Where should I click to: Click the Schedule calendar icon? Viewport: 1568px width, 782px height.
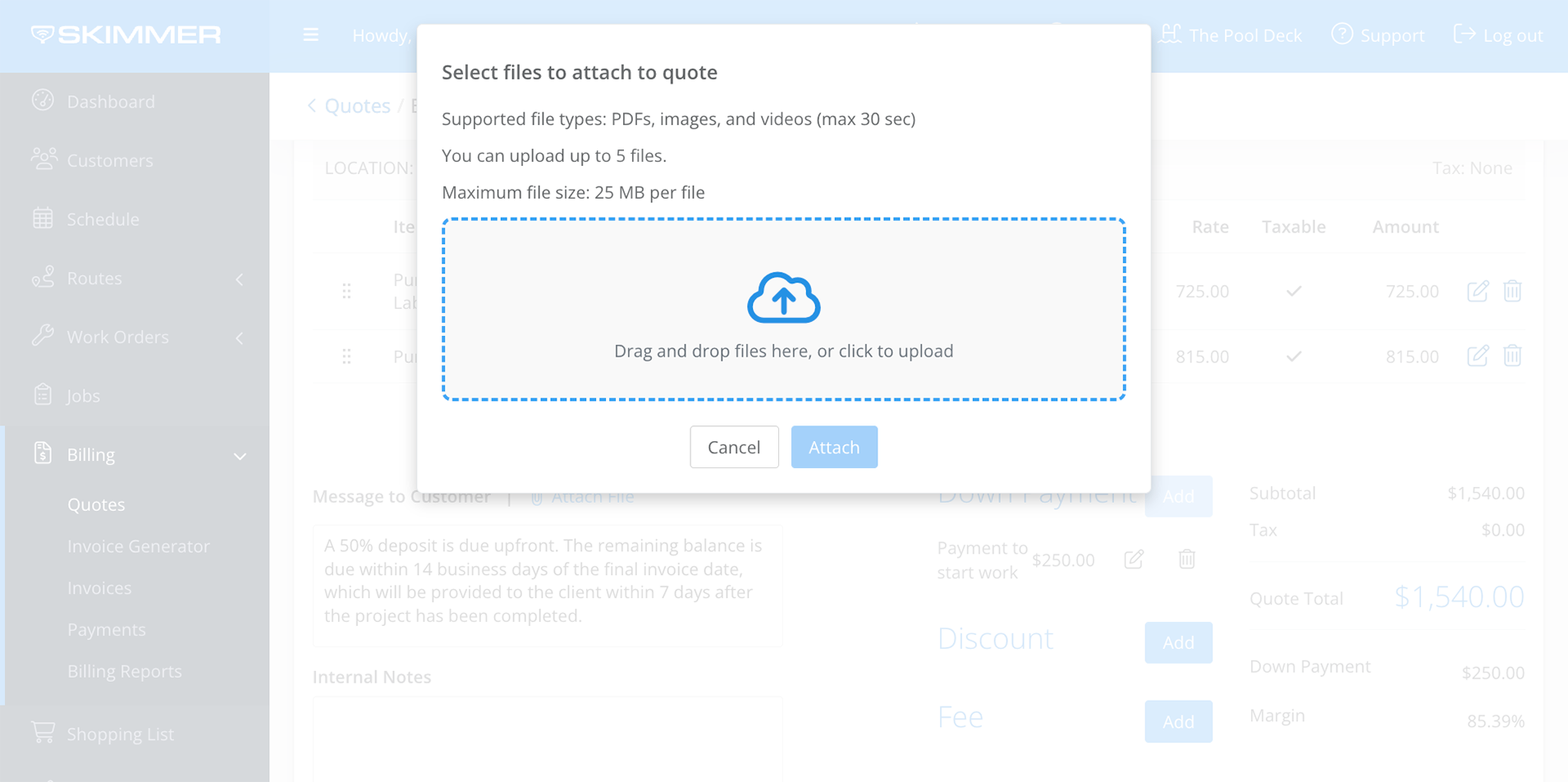[x=43, y=218]
